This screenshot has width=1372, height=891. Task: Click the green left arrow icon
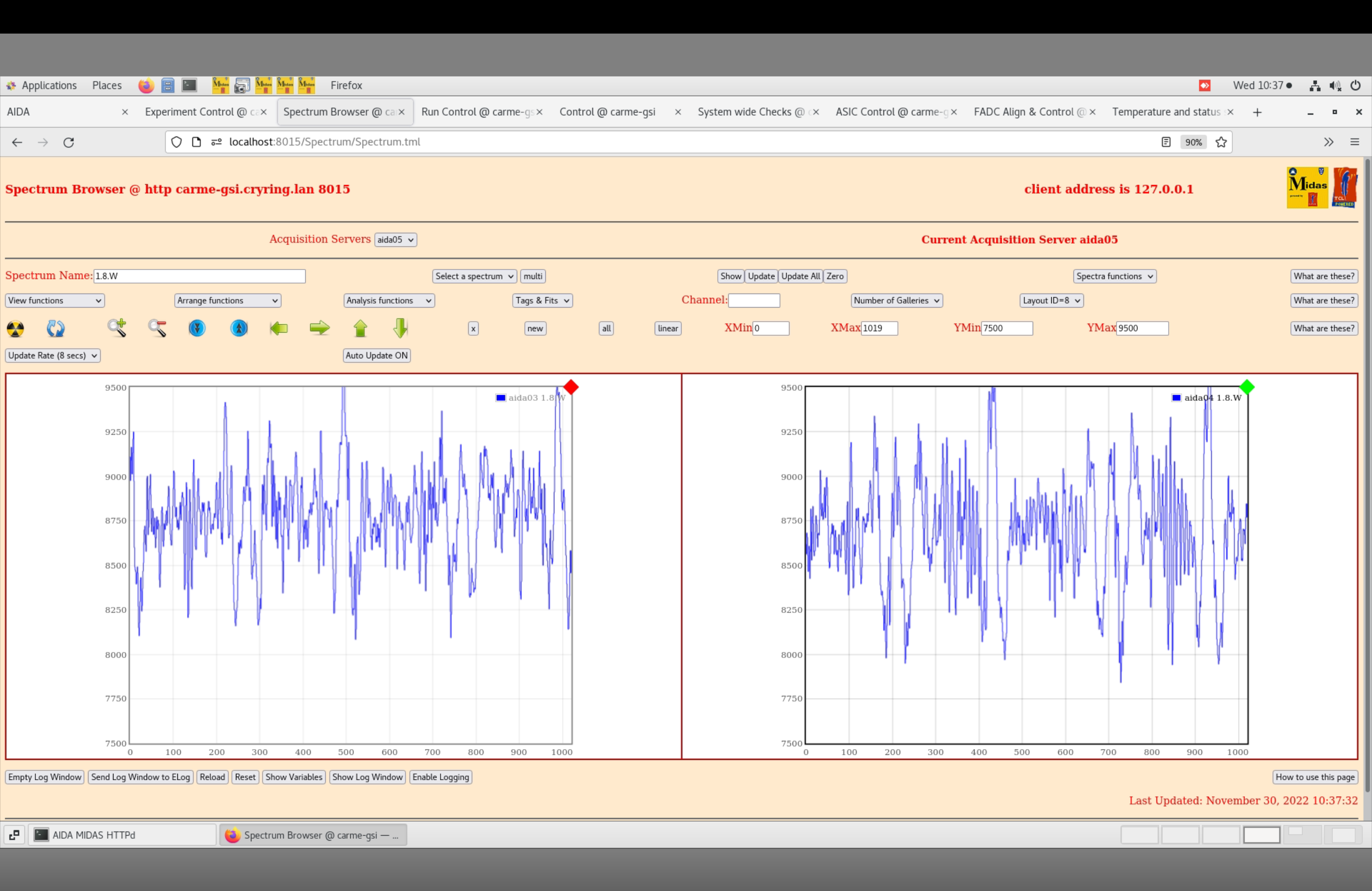279,328
